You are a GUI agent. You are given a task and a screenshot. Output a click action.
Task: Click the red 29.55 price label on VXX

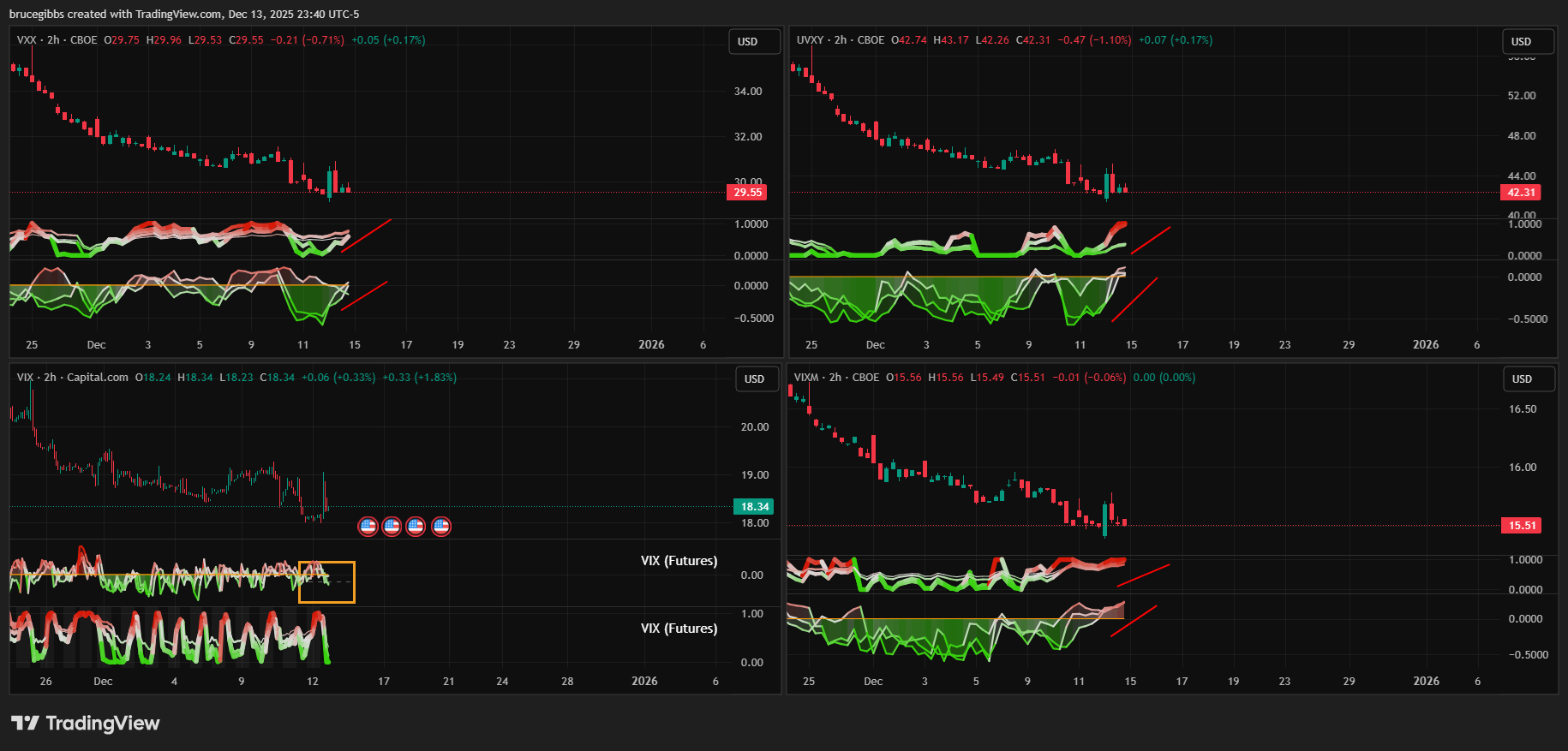(747, 193)
